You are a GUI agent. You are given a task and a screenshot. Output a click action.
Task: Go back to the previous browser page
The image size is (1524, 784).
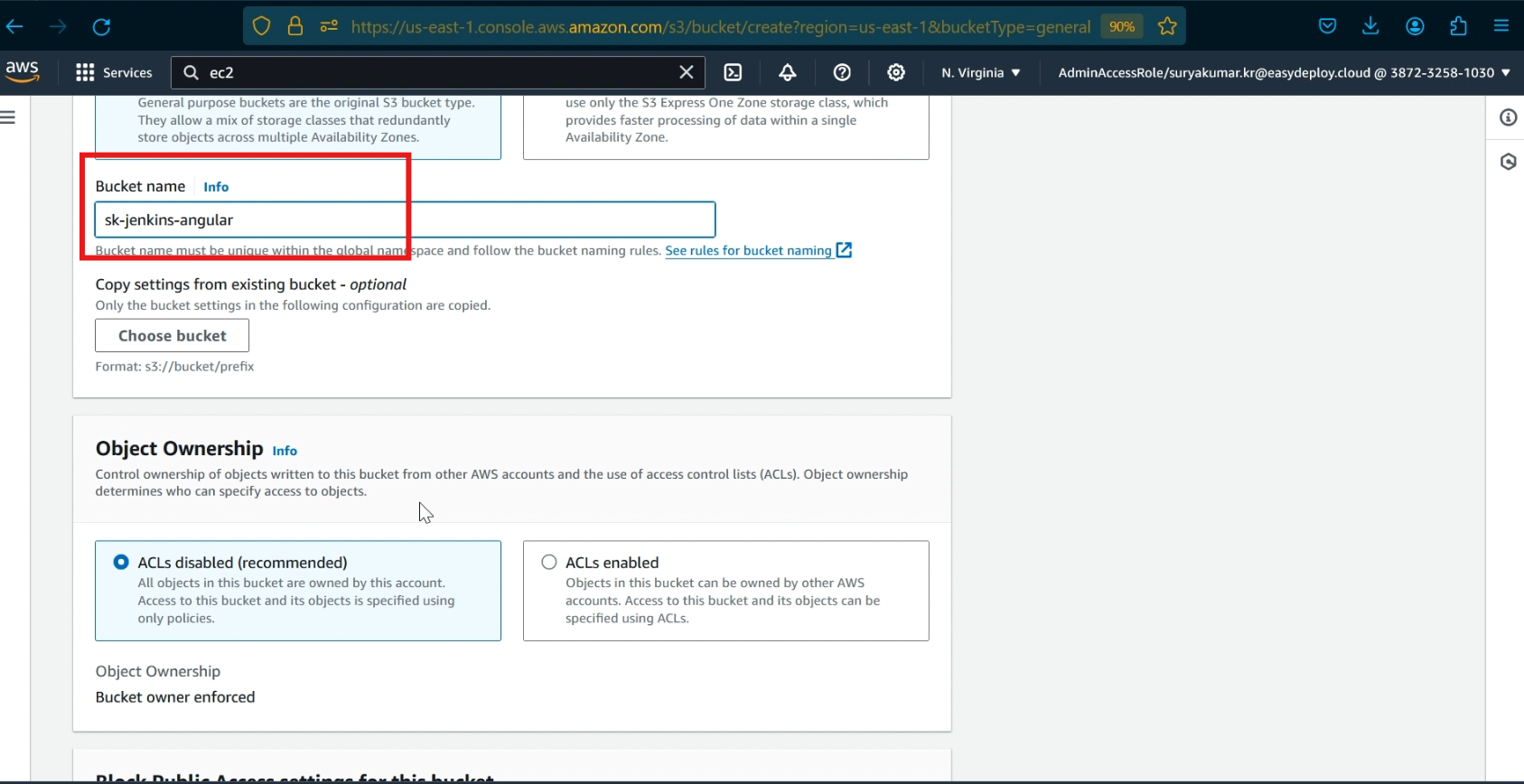click(14, 26)
